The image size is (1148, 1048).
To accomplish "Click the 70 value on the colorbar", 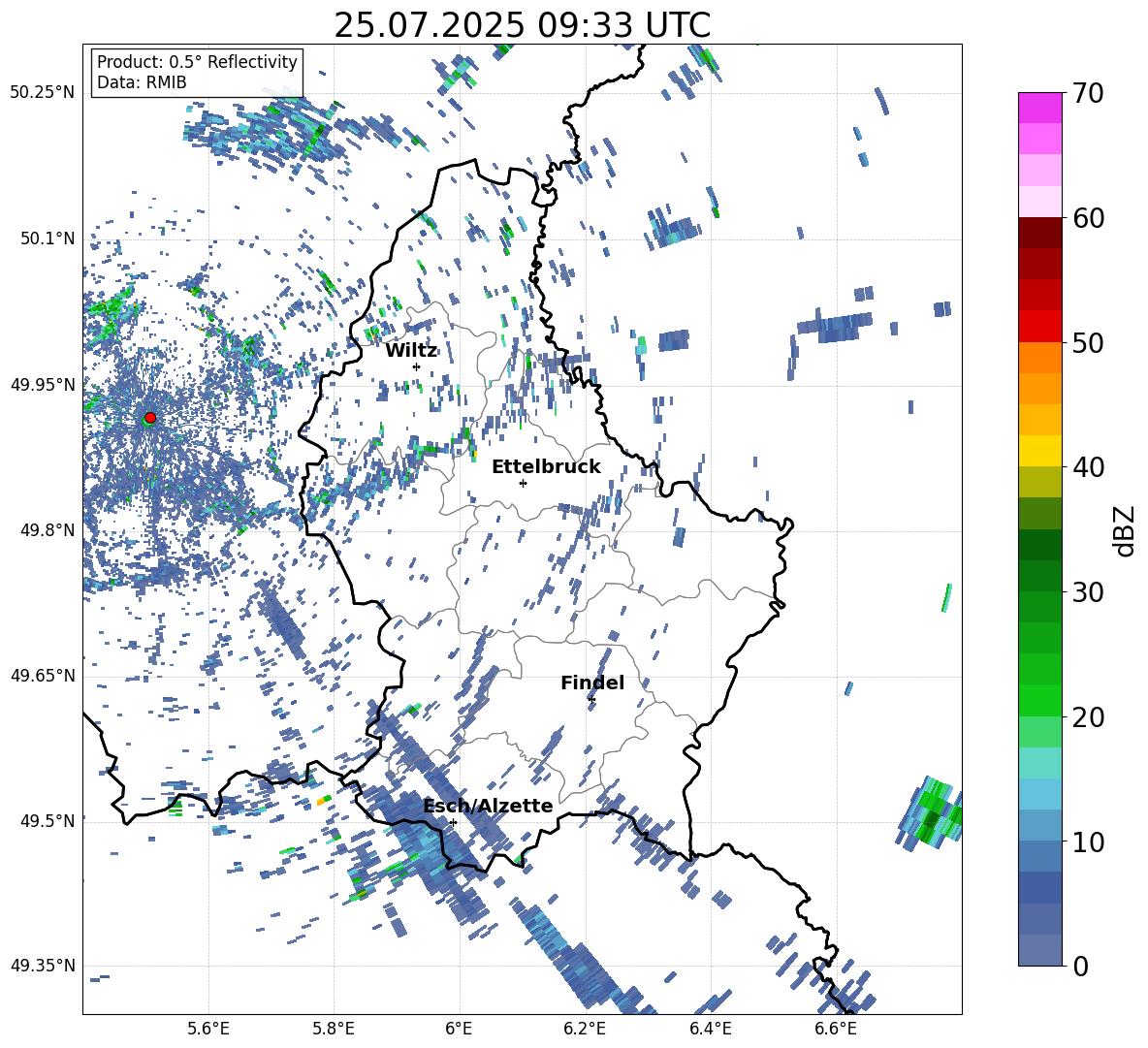I will pyautogui.click(x=1088, y=93).
